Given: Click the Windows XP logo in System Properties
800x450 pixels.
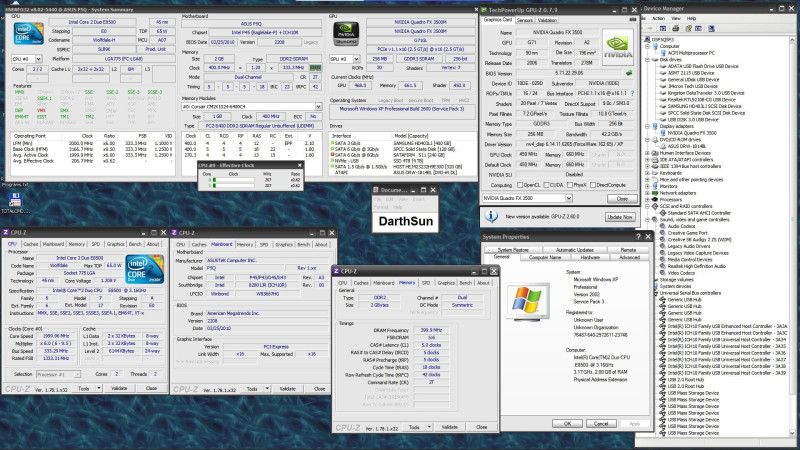Looking at the screenshot, I should click(528, 301).
